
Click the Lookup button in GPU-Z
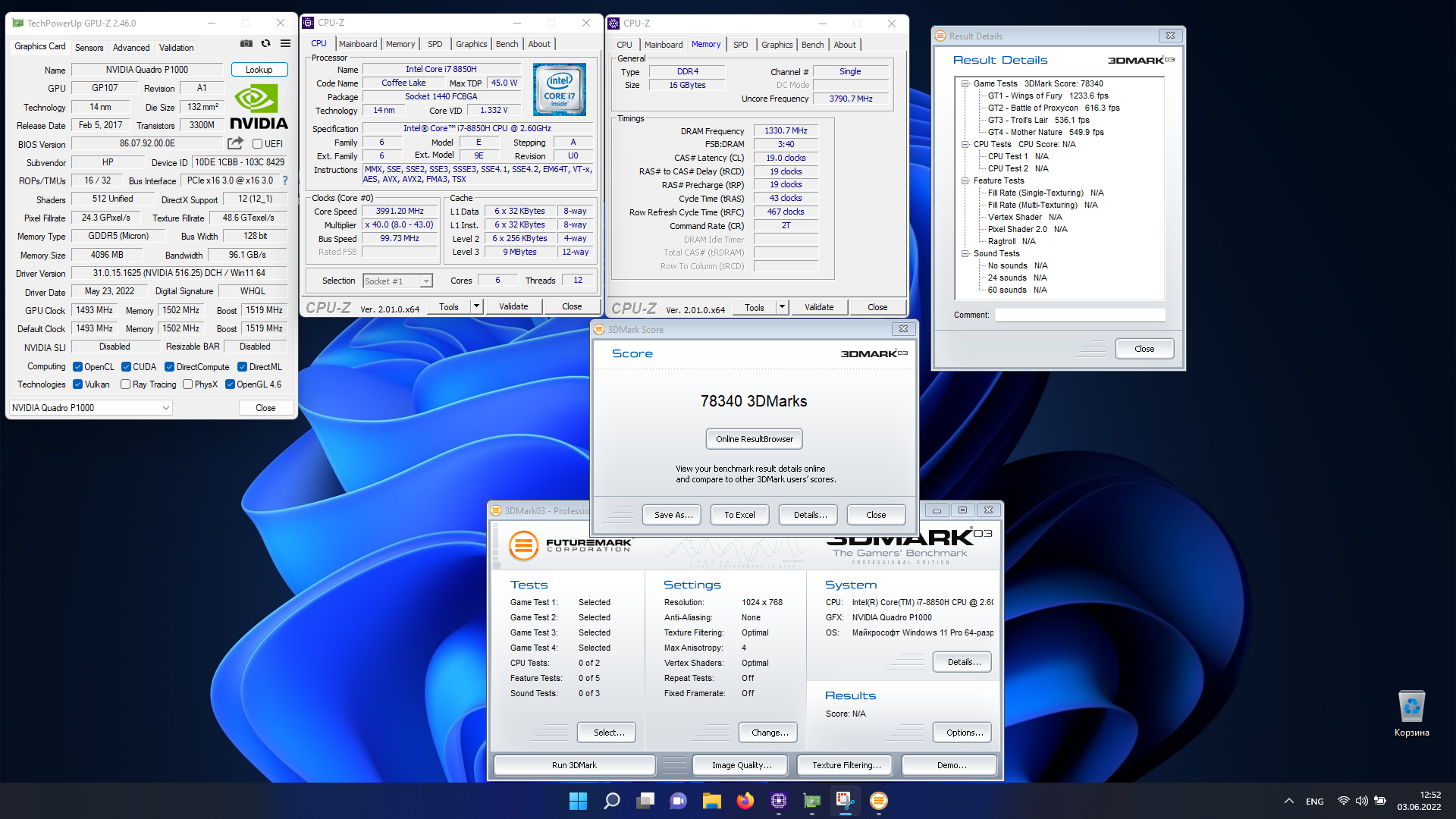pos(259,70)
